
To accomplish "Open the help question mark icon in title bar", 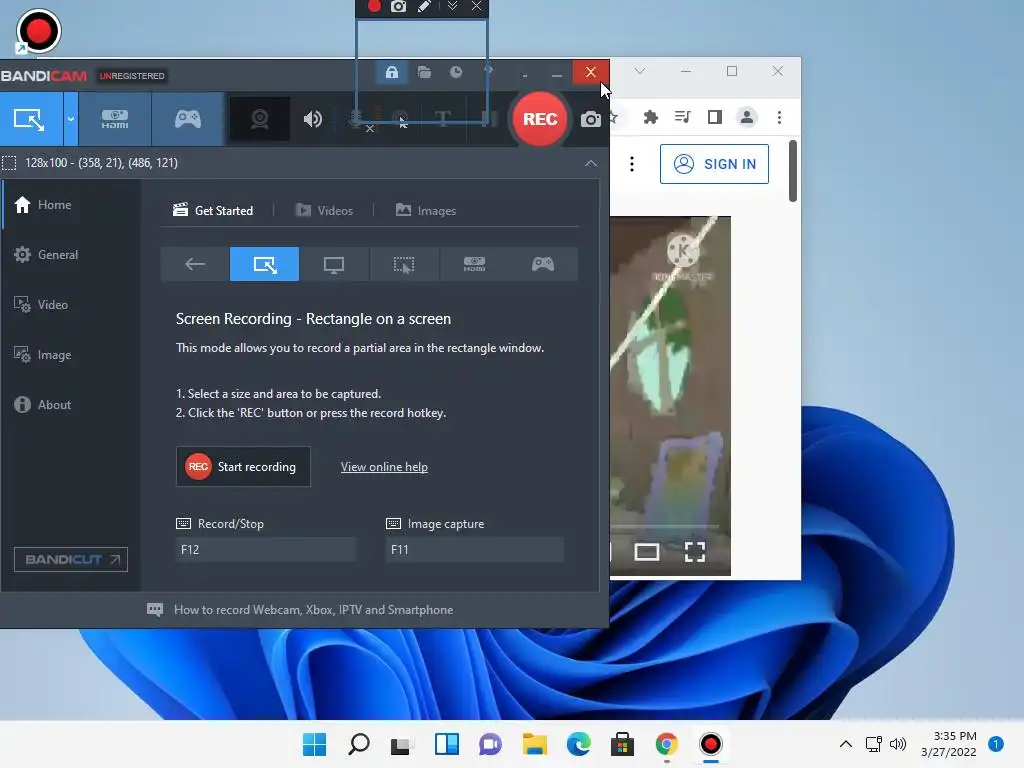I will [488, 72].
